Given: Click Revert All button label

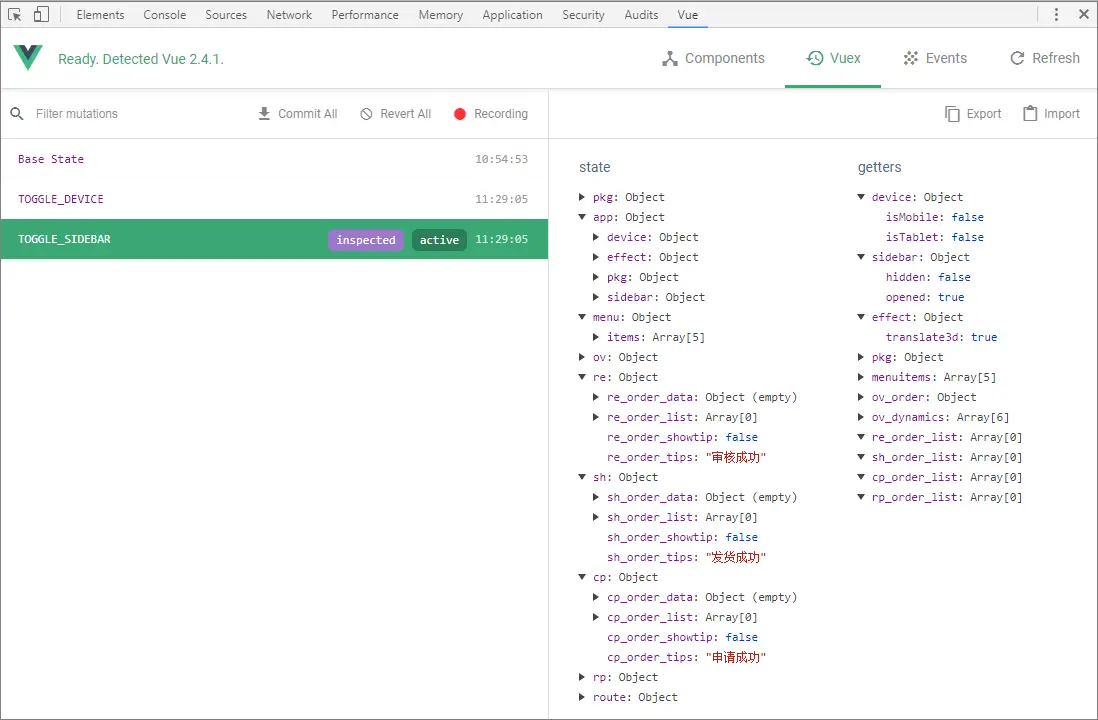Looking at the screenshot, I should [x=405, y=113].
